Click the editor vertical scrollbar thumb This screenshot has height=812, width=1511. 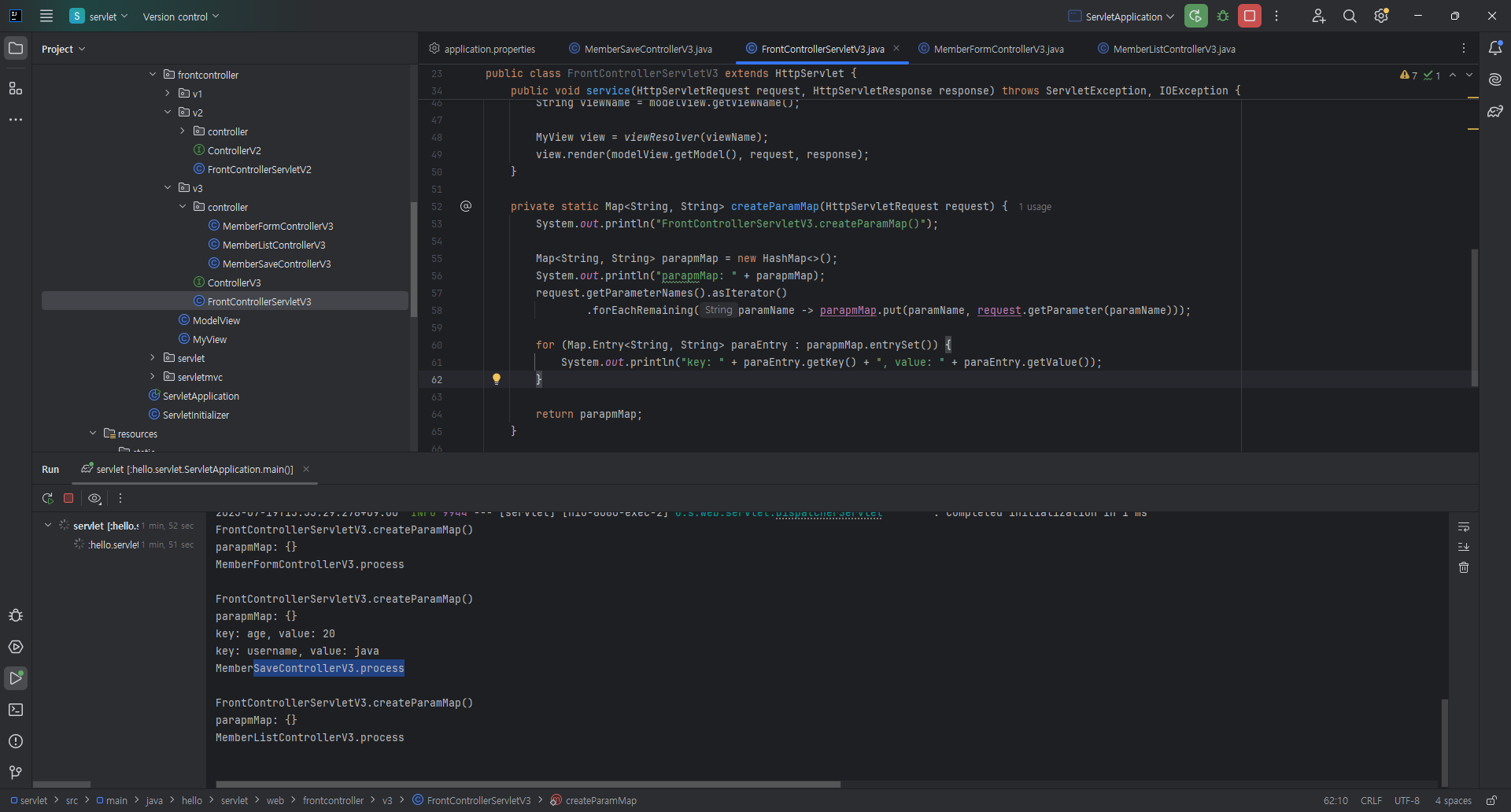click(1474, 318)
